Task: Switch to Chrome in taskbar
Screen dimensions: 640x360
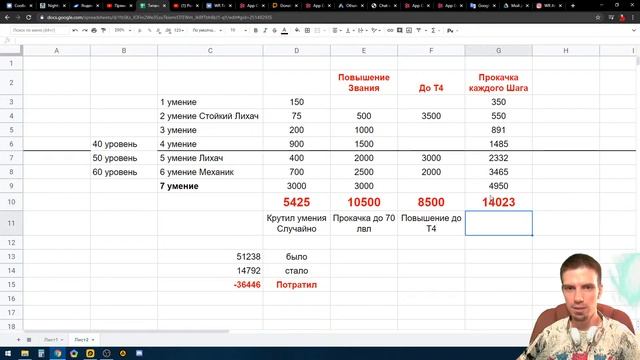Action: [x=58, y=353]
